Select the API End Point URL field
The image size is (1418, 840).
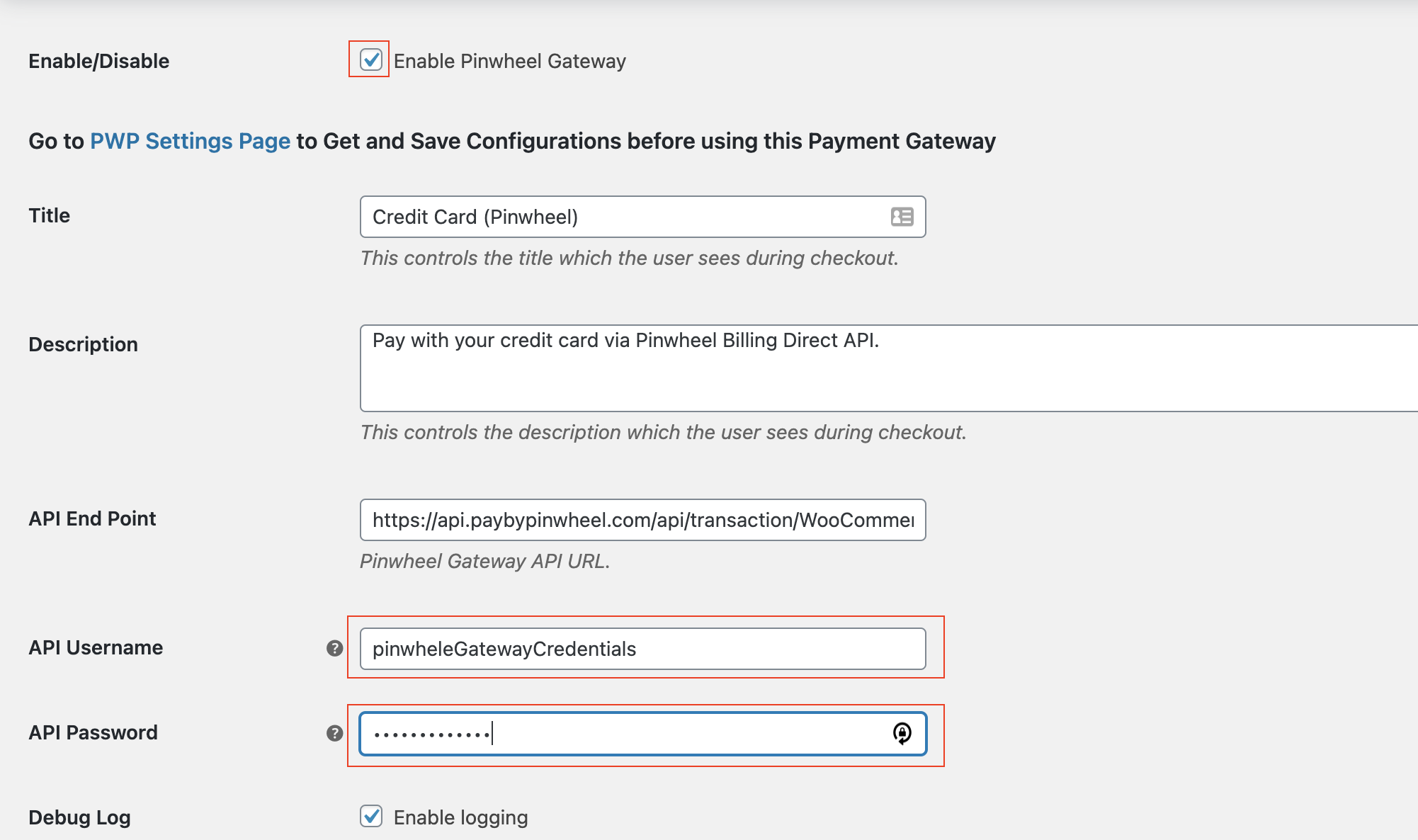click(643, 520)
